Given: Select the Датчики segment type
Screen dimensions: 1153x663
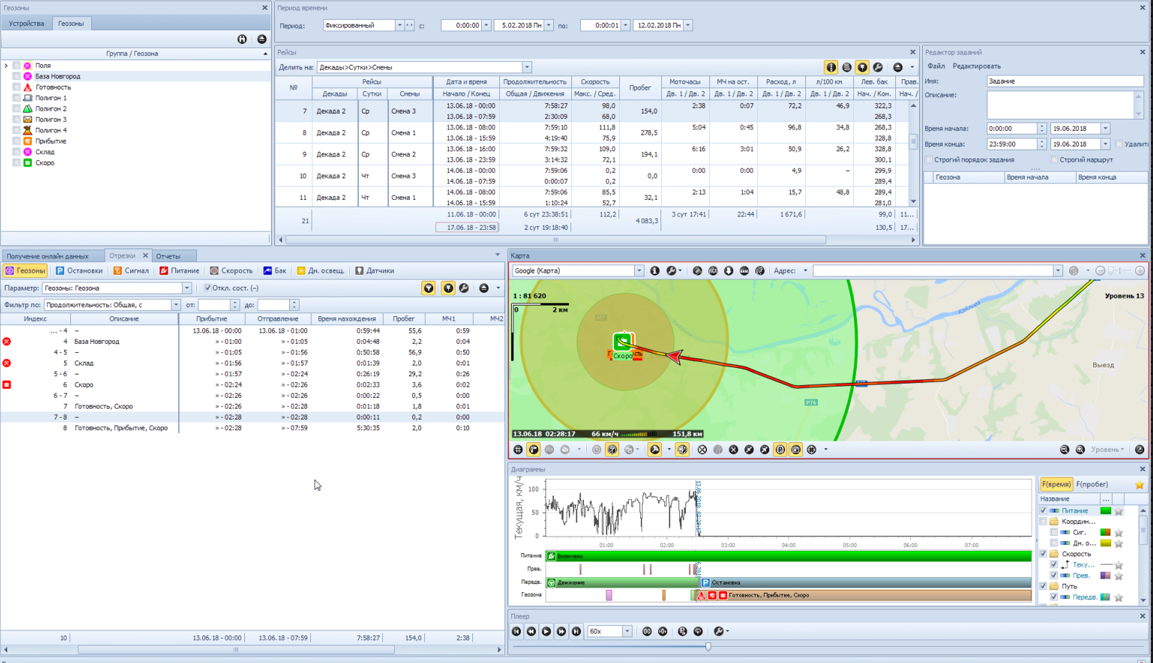Looking at the screenshot, I should [x=375, y=270].
